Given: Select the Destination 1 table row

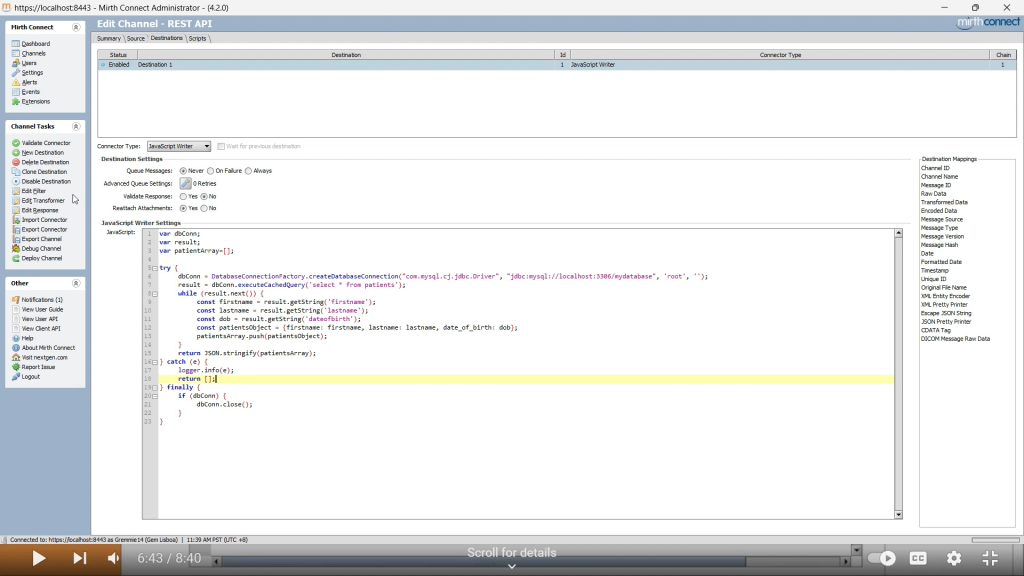Looking at the screenshot, I should pyautogui.click(x=557, y=65).
